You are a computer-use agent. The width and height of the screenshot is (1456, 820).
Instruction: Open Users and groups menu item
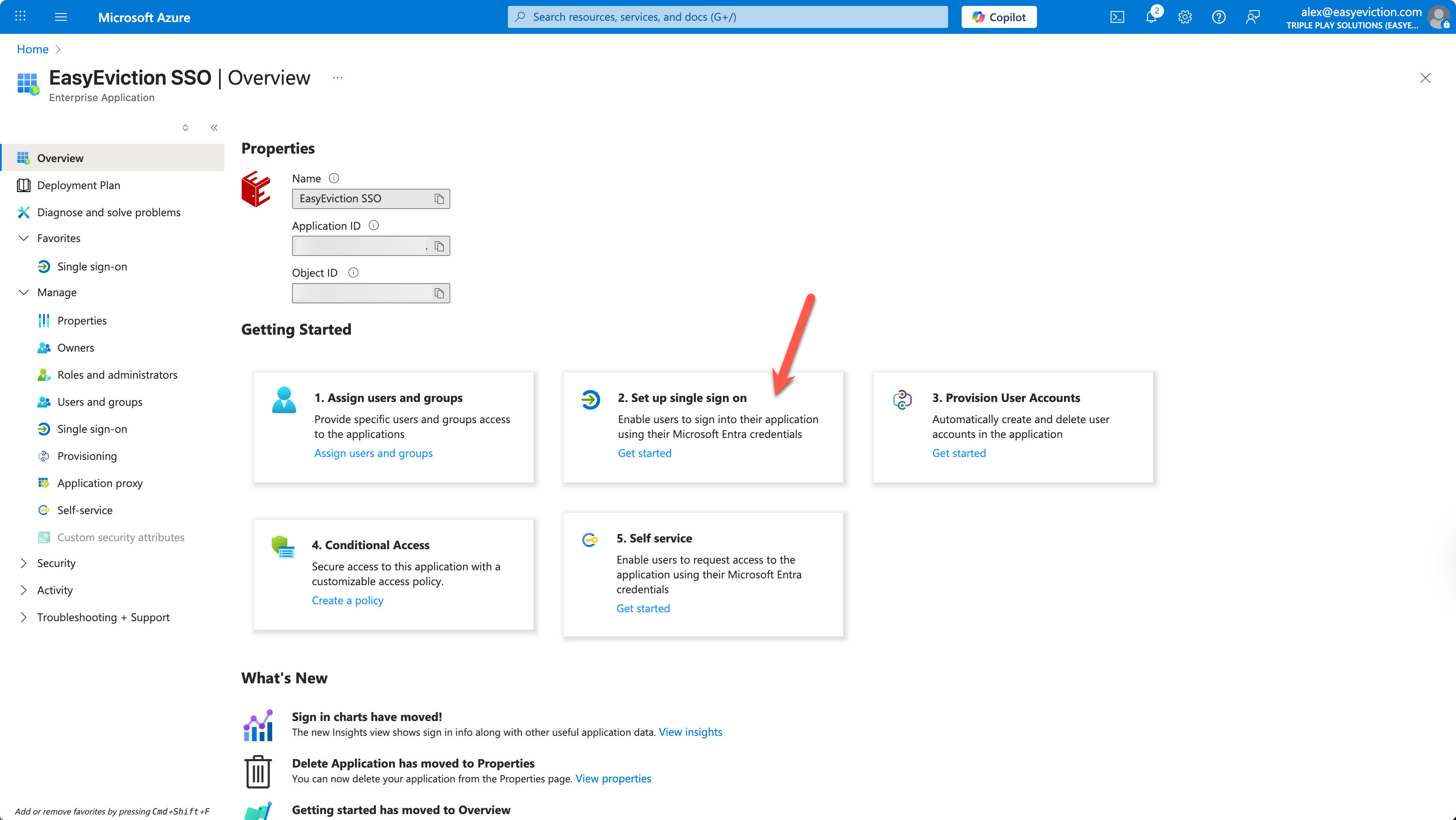click(99, 402)
